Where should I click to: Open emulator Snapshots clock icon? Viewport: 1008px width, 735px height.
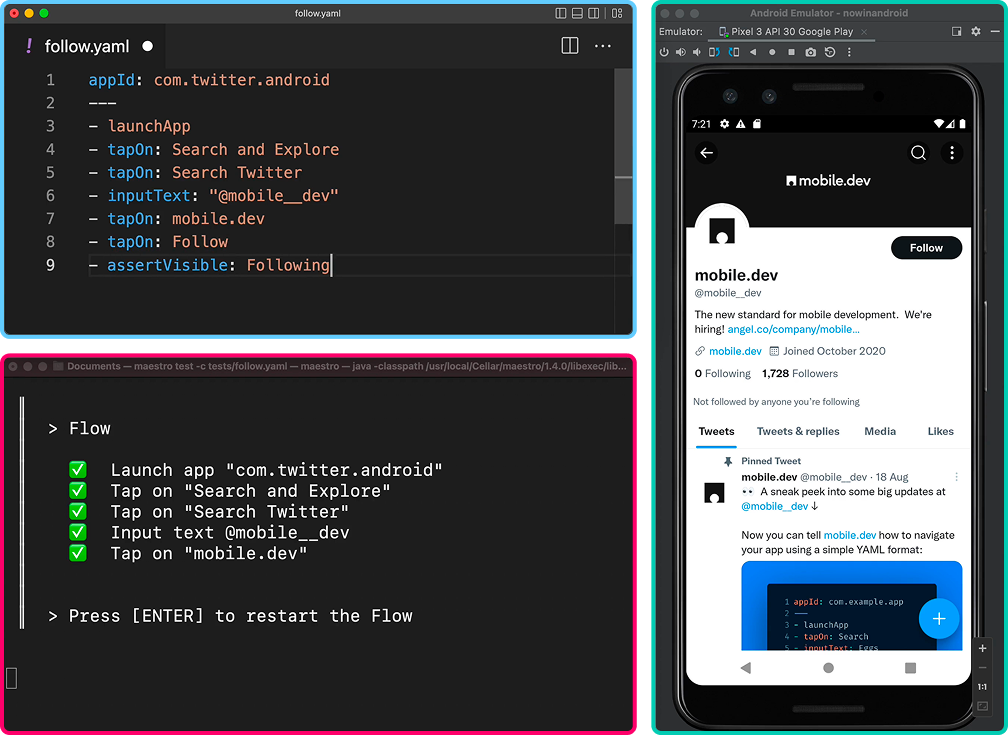830,52
